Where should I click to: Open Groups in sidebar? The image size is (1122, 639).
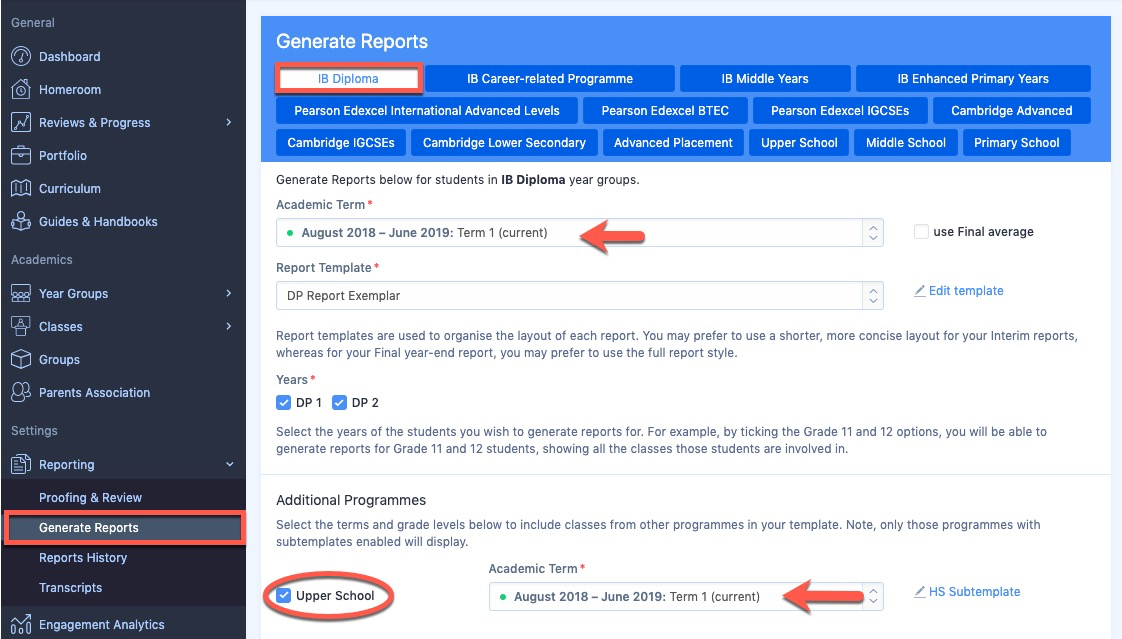tap(59, 359)
